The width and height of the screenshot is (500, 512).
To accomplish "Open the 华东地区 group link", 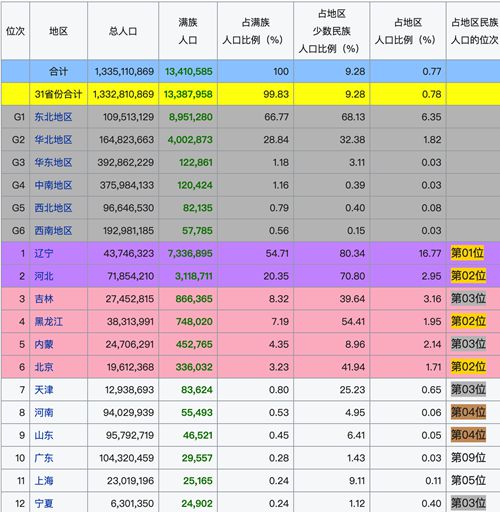I will click(53, 162).
